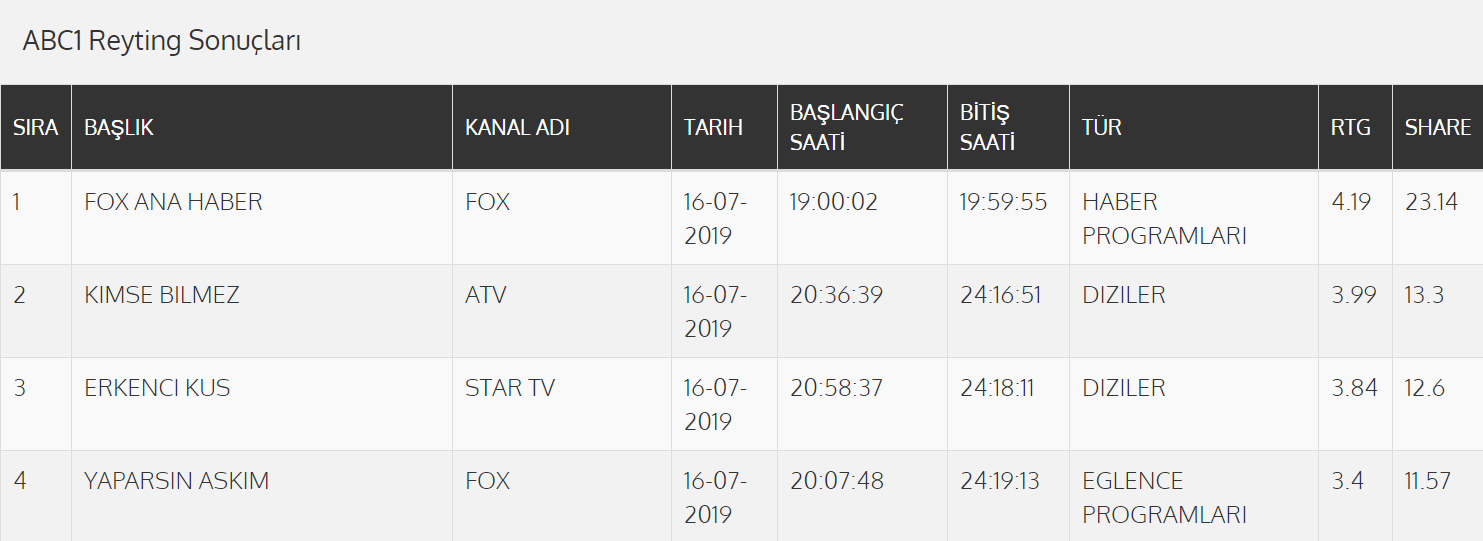The width and height of the screenshot is (1483, 541).
Task: Click the TÜR column header
Action: pos(1102,128)
